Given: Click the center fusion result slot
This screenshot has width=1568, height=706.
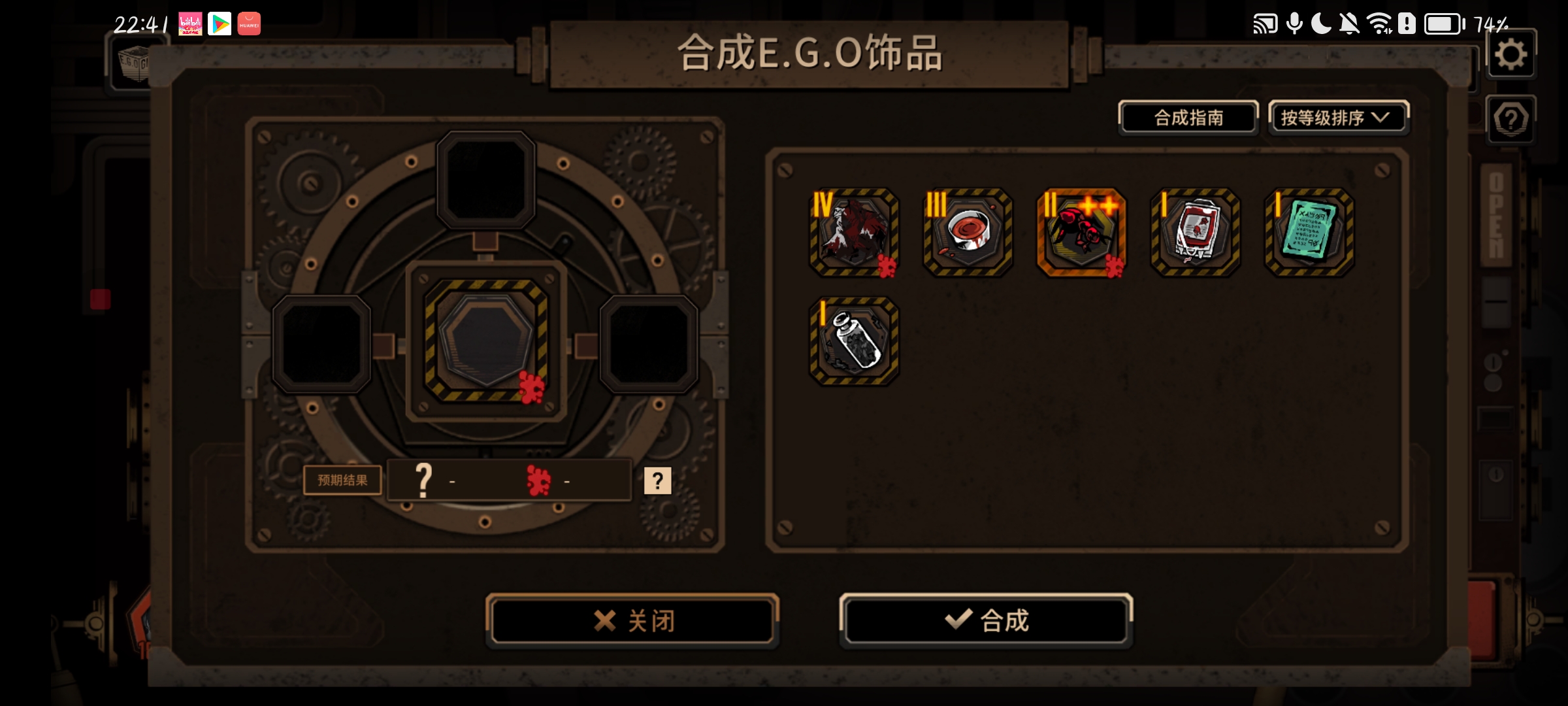Looking at the screenshot, I should coord(485,341).
